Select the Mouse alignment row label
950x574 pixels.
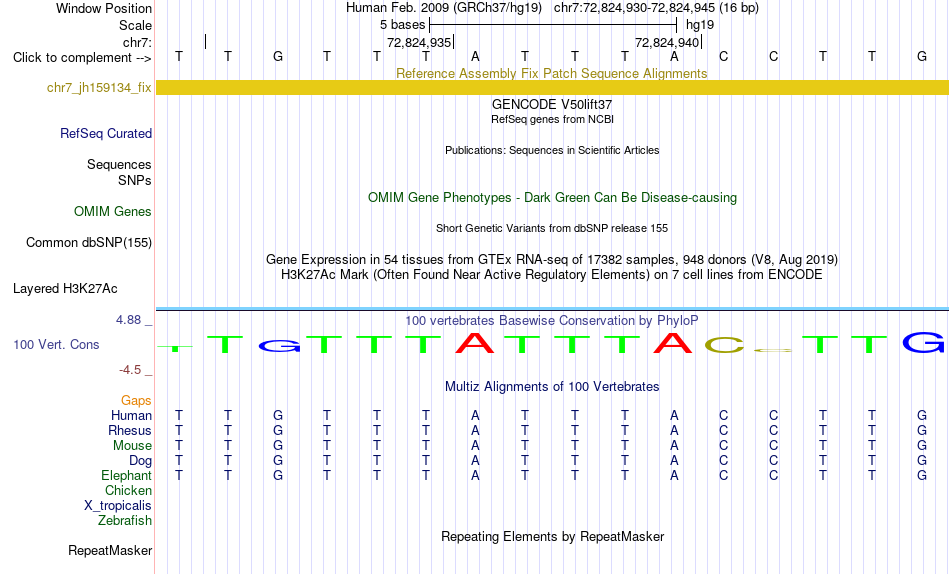(x=132, y=446)
